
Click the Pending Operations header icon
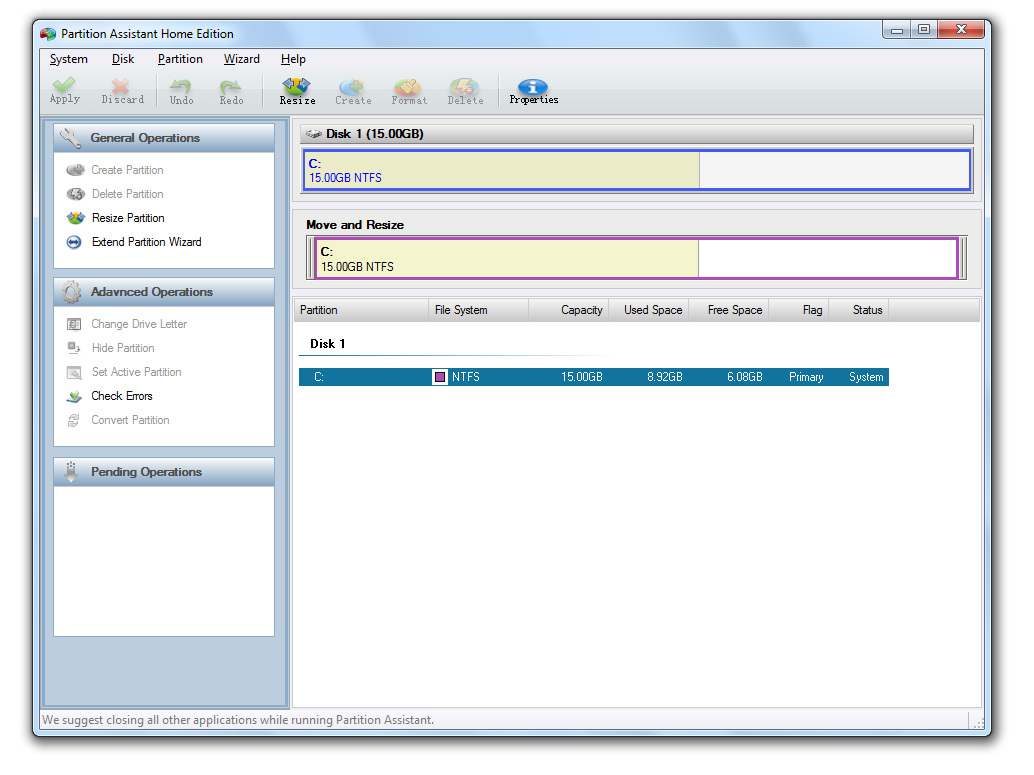pos(71,471)
